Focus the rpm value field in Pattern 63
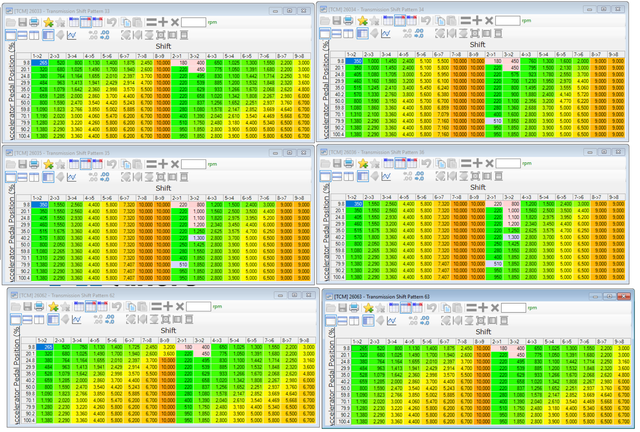The width and height of the screenshot is (640, 432). tap(513, 307)
